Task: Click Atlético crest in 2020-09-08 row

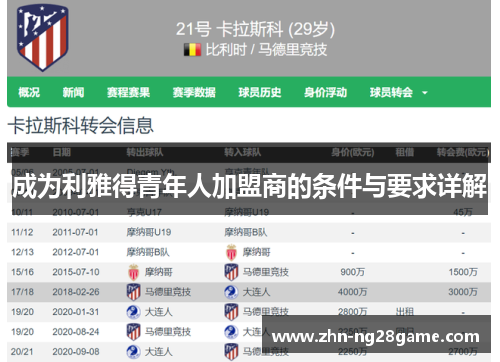Action: point(231,352)
